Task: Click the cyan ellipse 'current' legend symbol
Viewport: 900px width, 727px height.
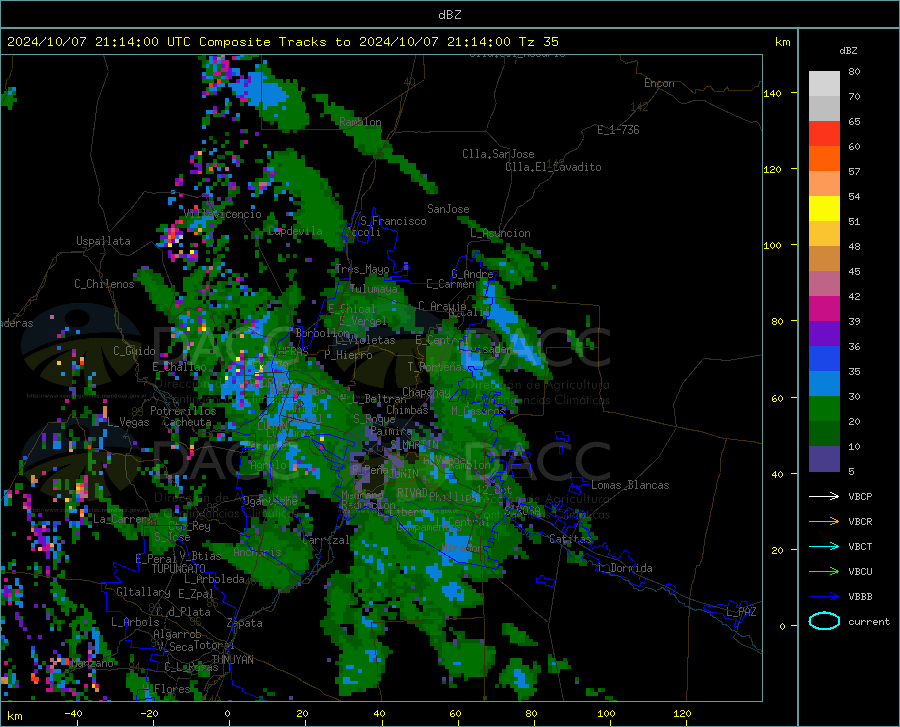Action: pyautogui.click(x=824, y=621)
